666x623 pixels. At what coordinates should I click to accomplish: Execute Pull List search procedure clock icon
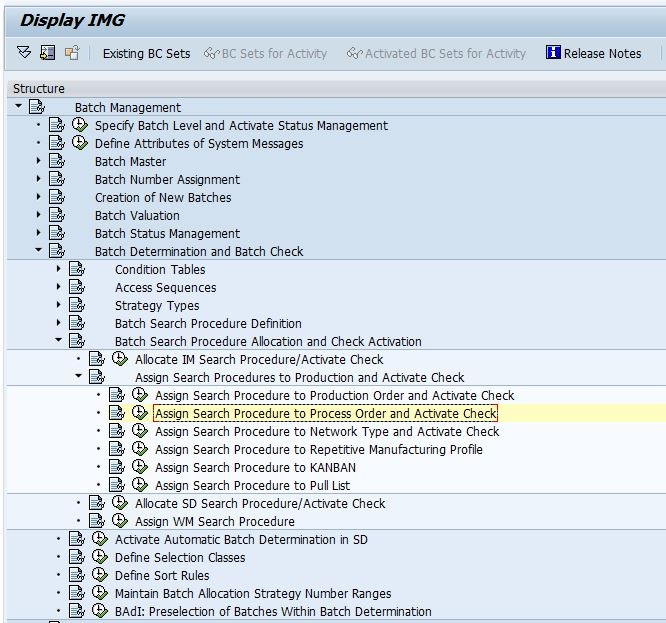140,485
